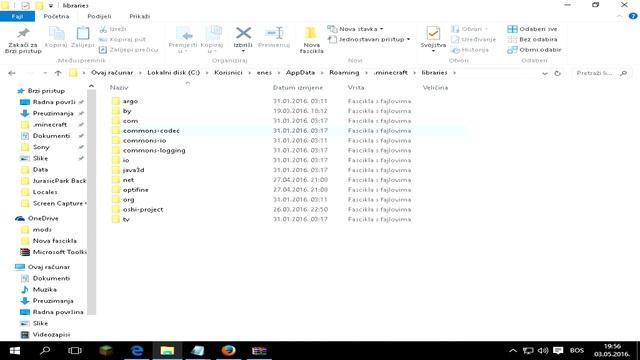Open Minecraft from the taskbar
Screen dimensions: 640x360
pos(106,351)
